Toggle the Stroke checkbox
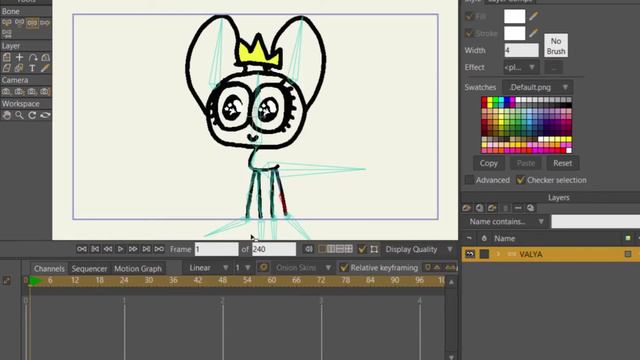Viewport: 640px width, 360px height. click(469, 33)
